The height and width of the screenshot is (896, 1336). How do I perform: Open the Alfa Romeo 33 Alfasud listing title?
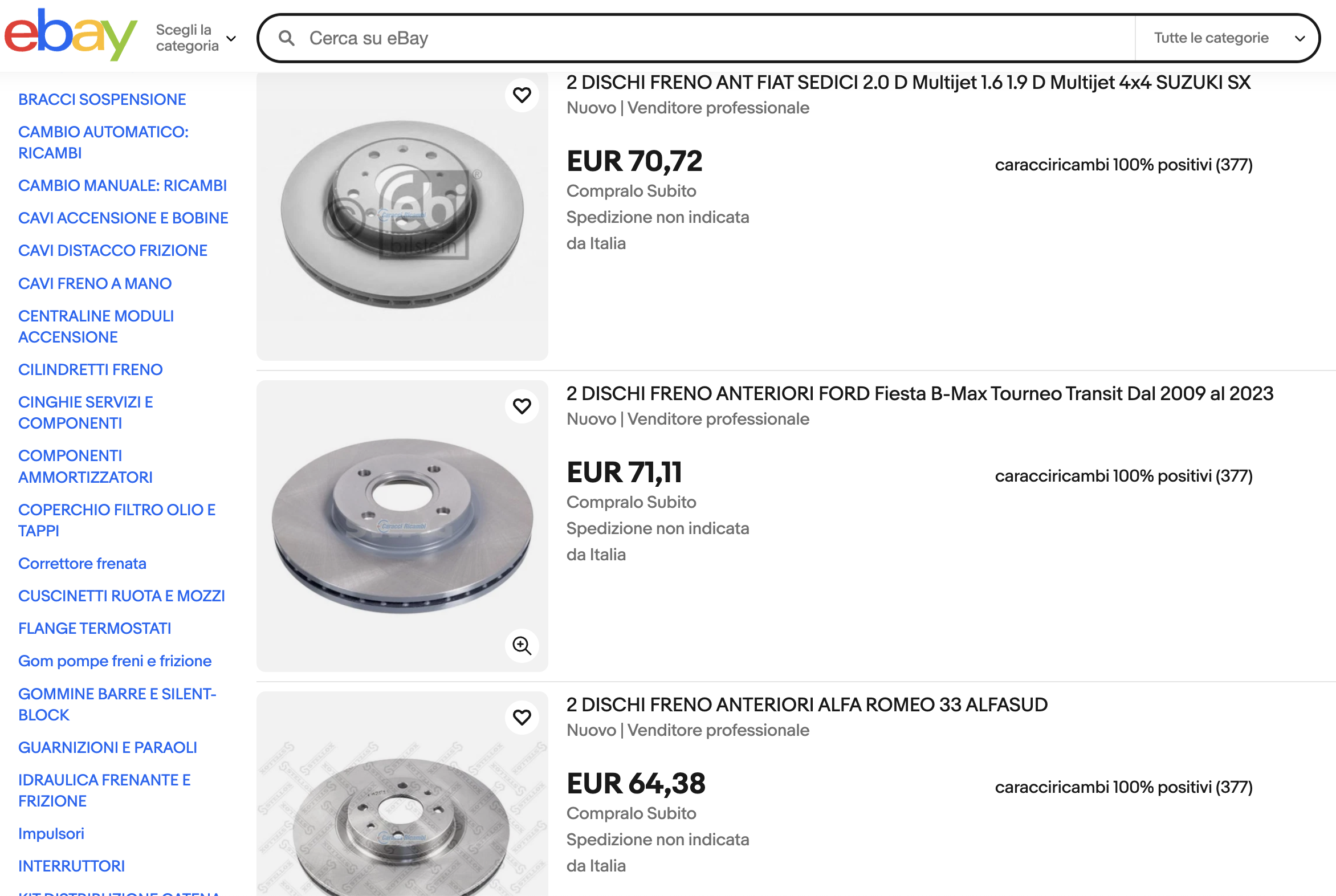pyautogui.click(x=807, y=705)
